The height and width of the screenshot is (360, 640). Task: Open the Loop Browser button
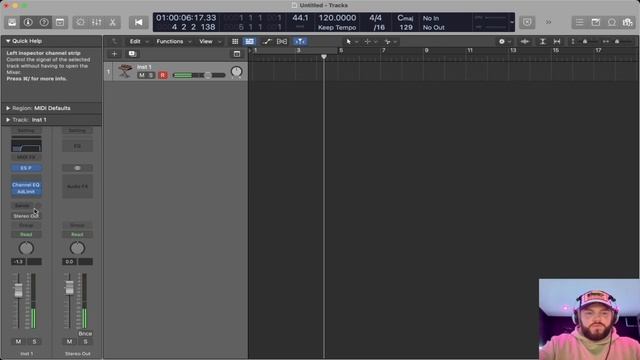[611, 22]
